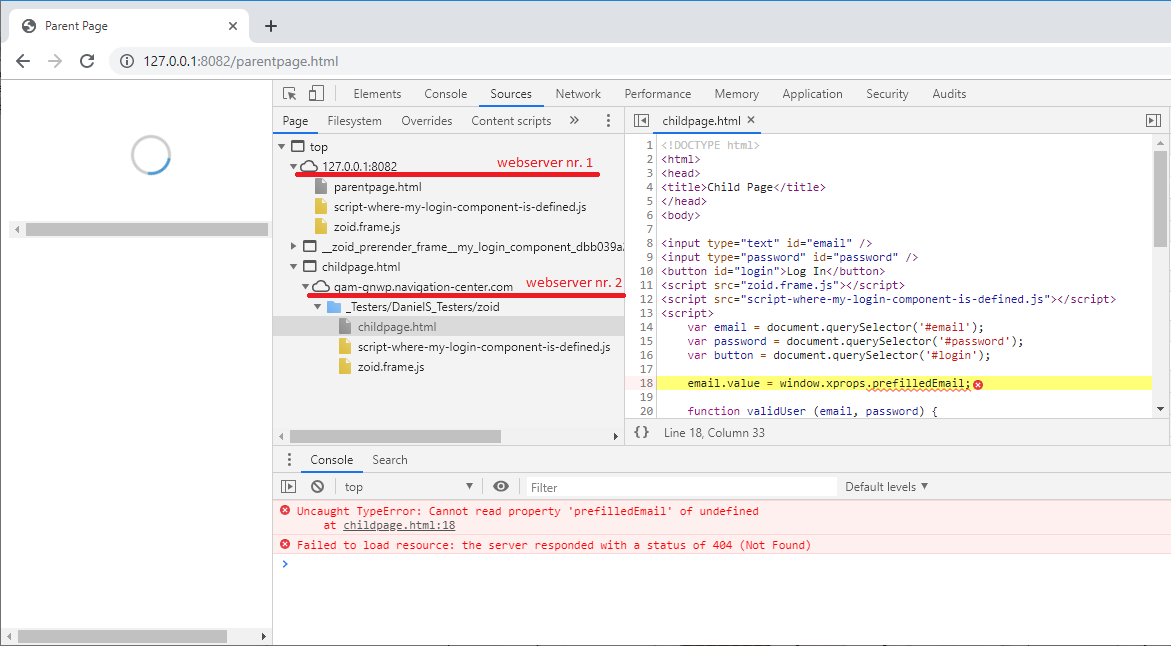Create a live expression with the eye icon
This screenshot has width=1171, height=646.
click(x=501, y=486)
